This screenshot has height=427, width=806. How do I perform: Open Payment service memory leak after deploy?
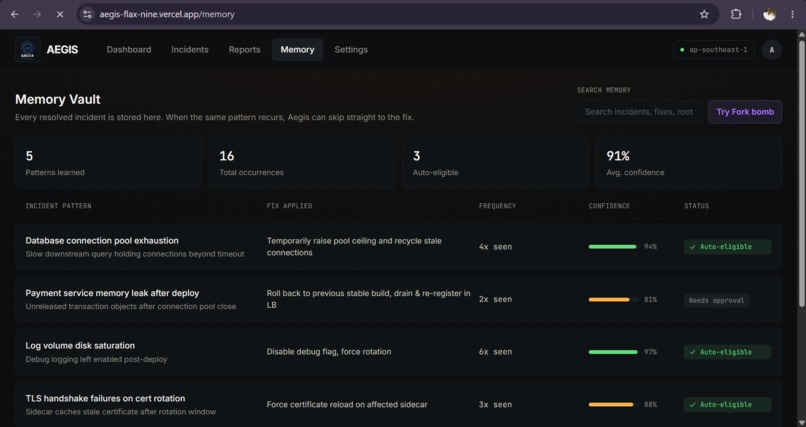click(398, 300)
